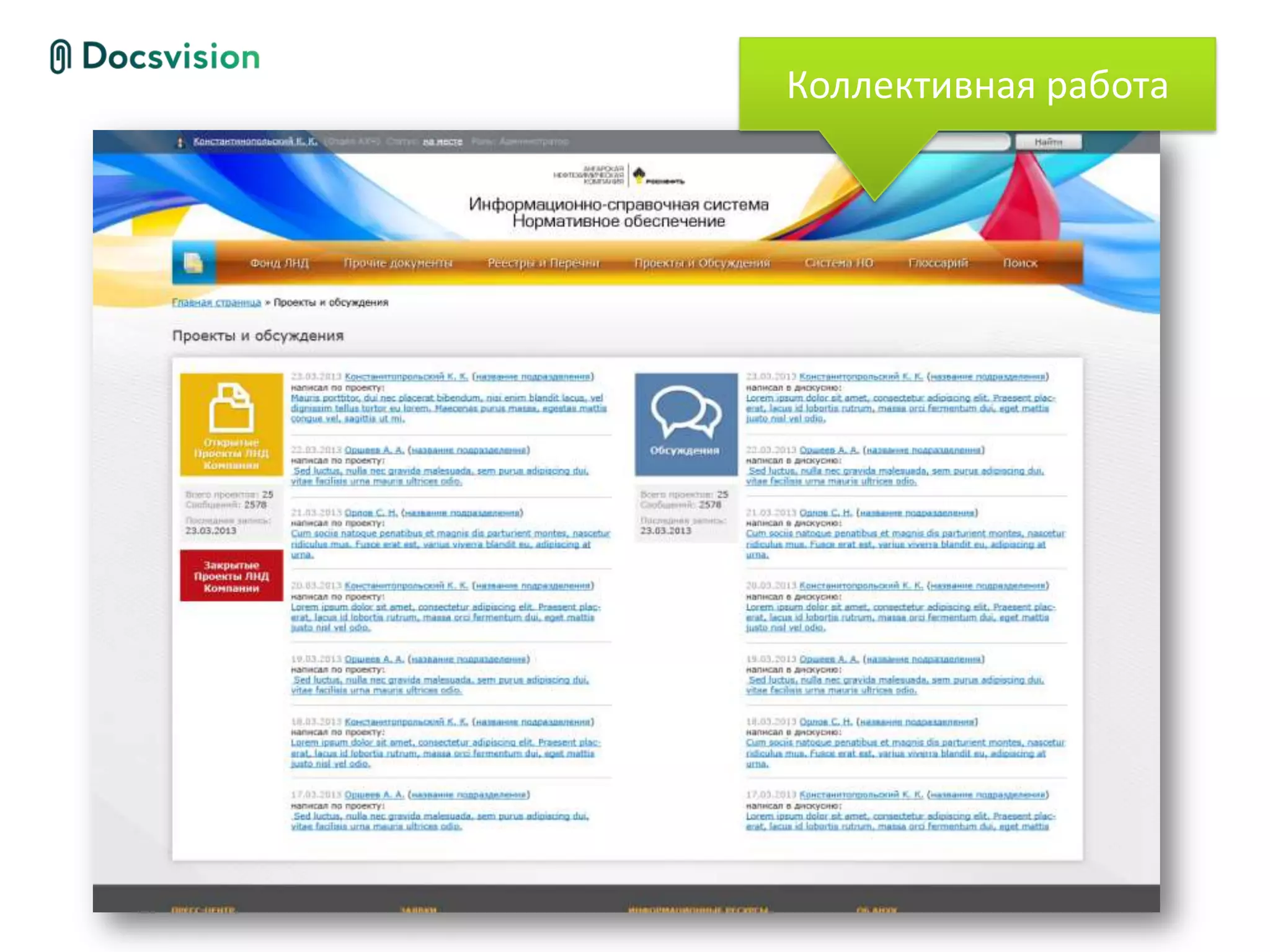Select Реестры и Перечни in the menu
The image size is (1270, 952).
pos(543,263)
